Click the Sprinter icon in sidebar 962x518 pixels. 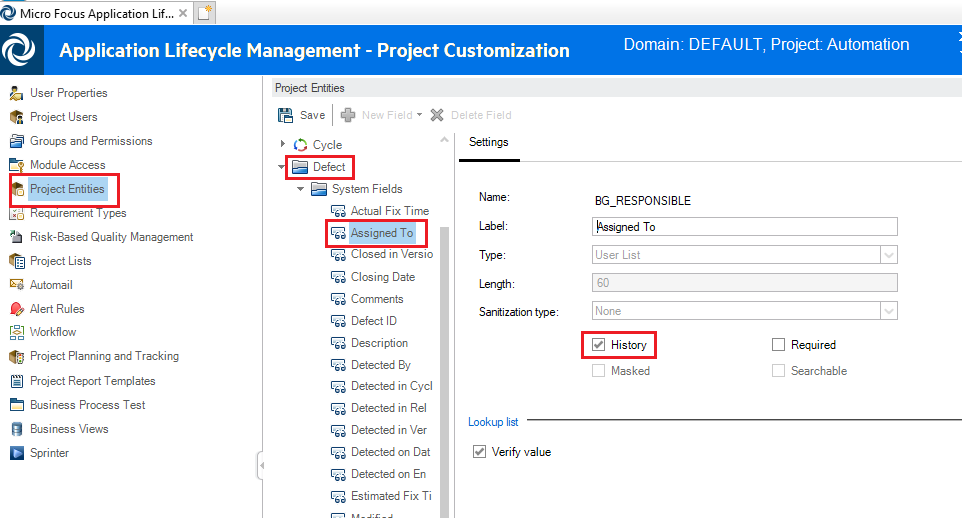16,453
